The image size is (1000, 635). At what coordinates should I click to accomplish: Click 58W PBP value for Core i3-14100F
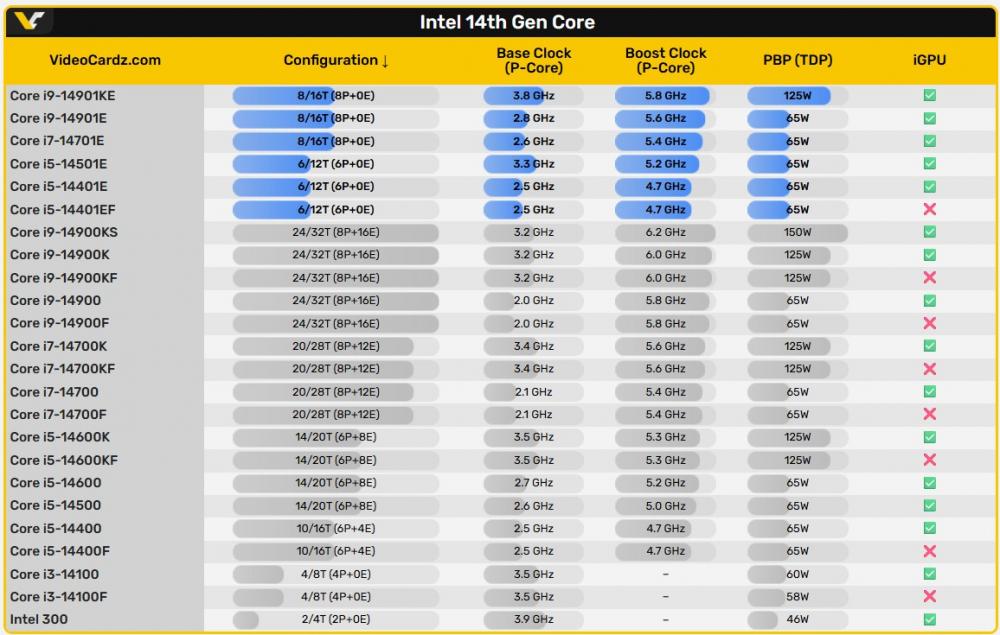pyautogui.click(x=797, y=597)
